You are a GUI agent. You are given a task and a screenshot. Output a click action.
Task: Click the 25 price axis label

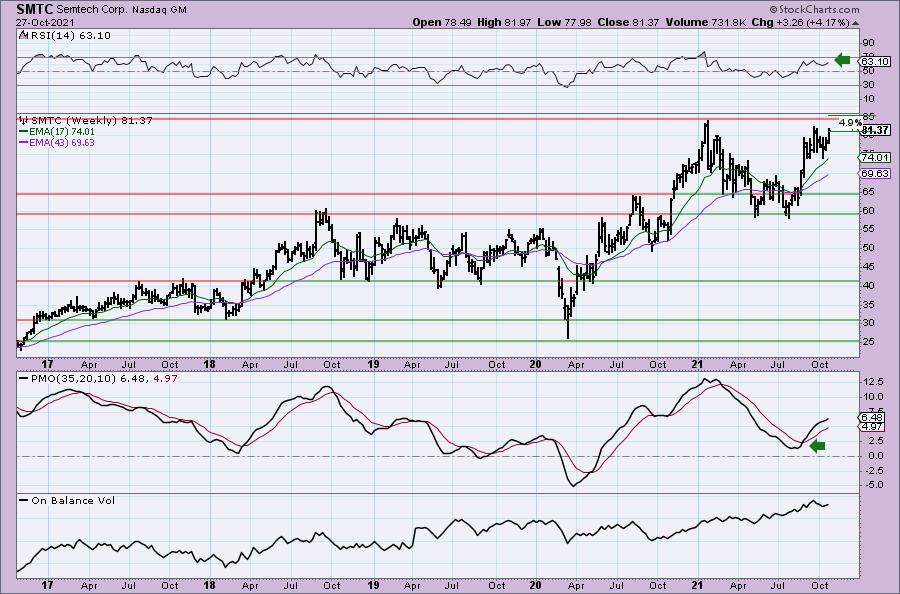(868, 341)
